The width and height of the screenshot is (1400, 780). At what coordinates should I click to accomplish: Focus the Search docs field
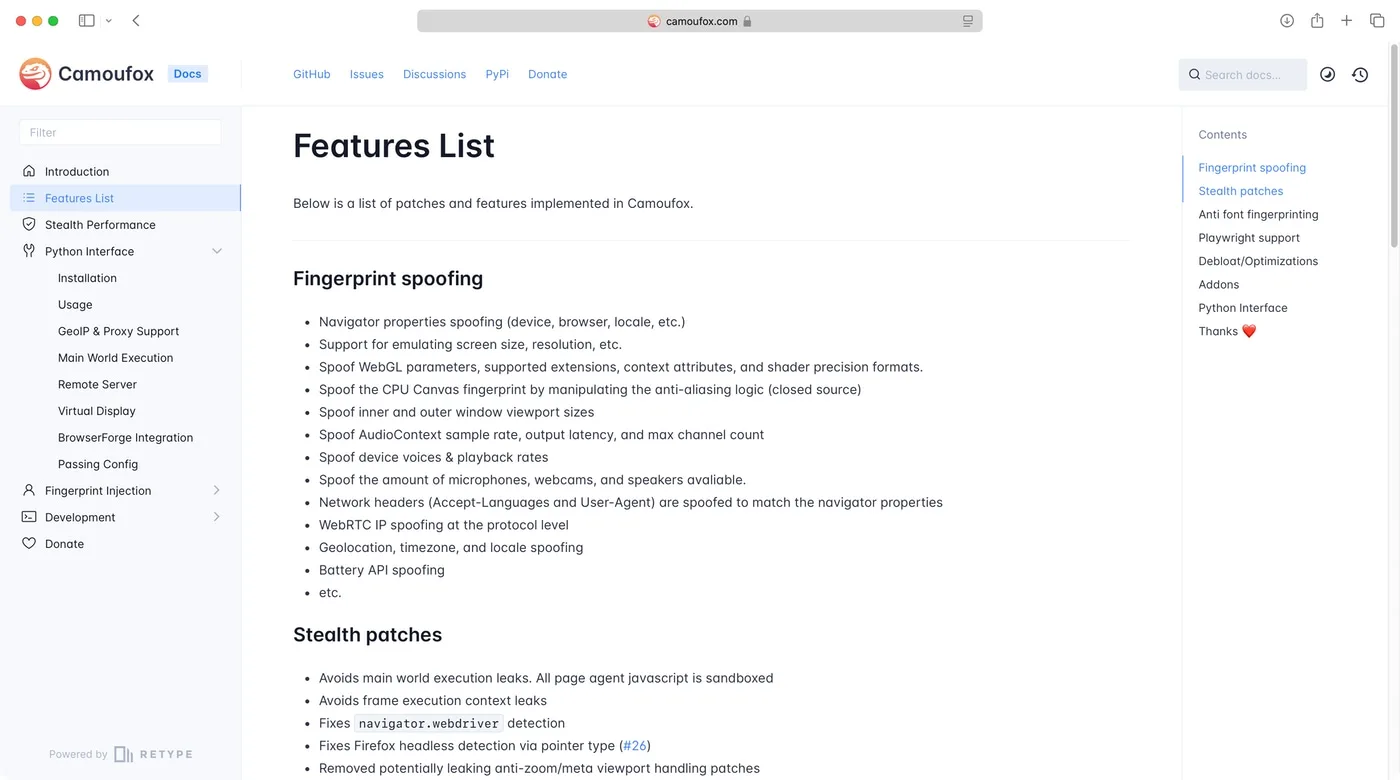(x=1243, y=75)
